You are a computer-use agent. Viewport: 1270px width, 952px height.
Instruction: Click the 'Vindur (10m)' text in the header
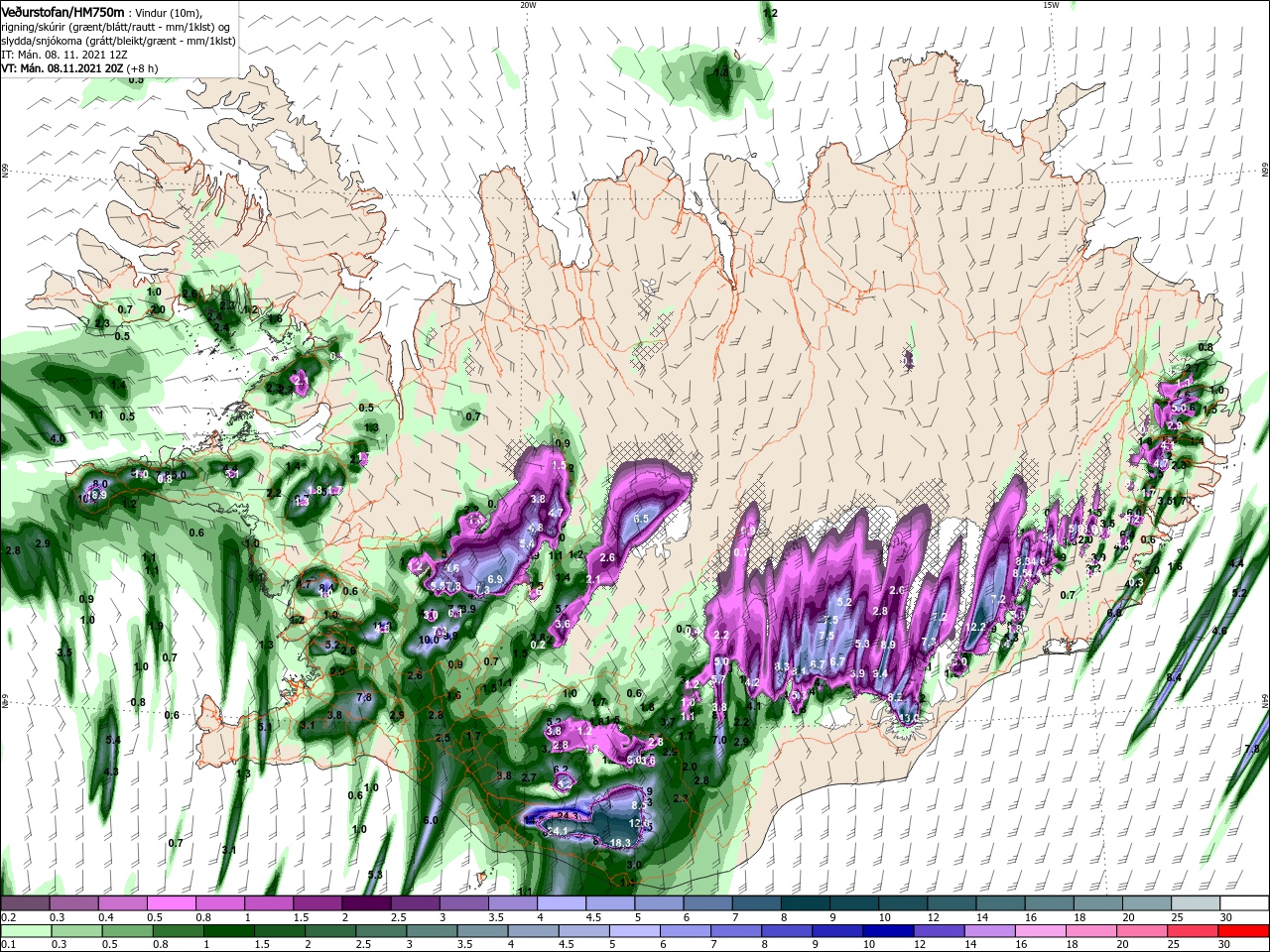168,13
